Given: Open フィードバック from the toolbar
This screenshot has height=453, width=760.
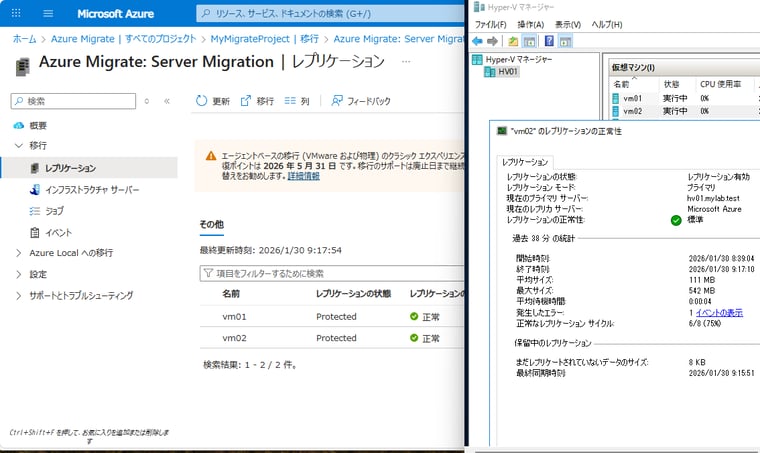Looking at the screenshot, I should point(361,101).
